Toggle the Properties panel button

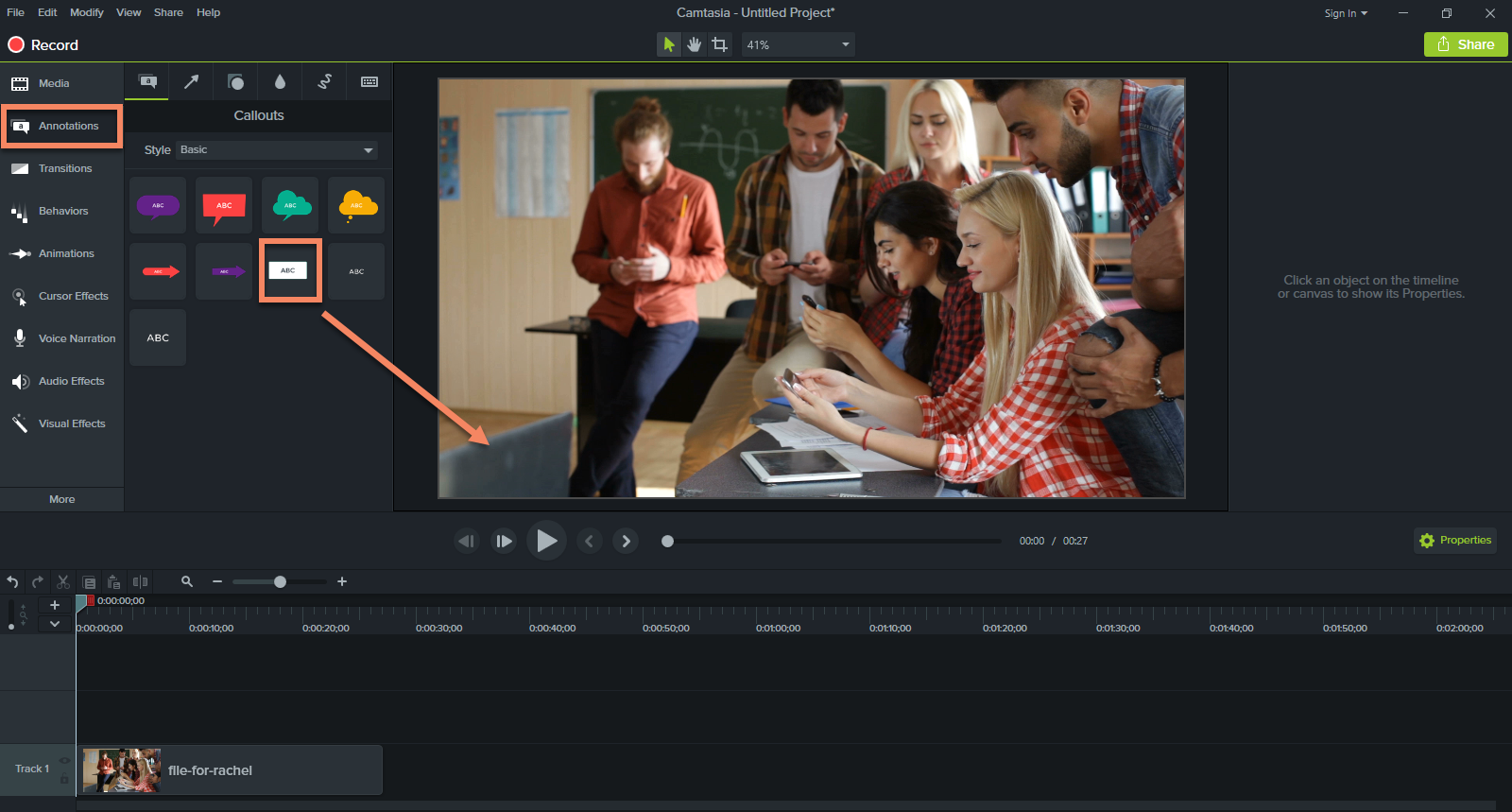pos(1455,541)
